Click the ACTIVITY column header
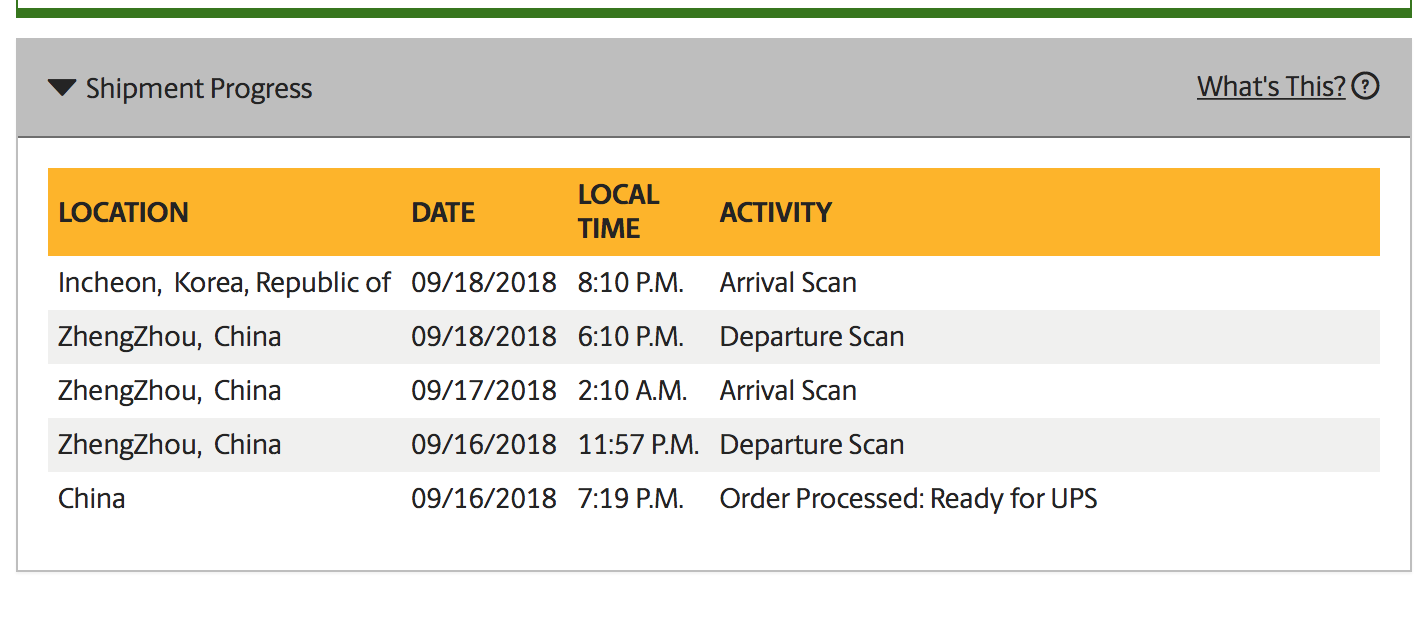 (775, 212)
